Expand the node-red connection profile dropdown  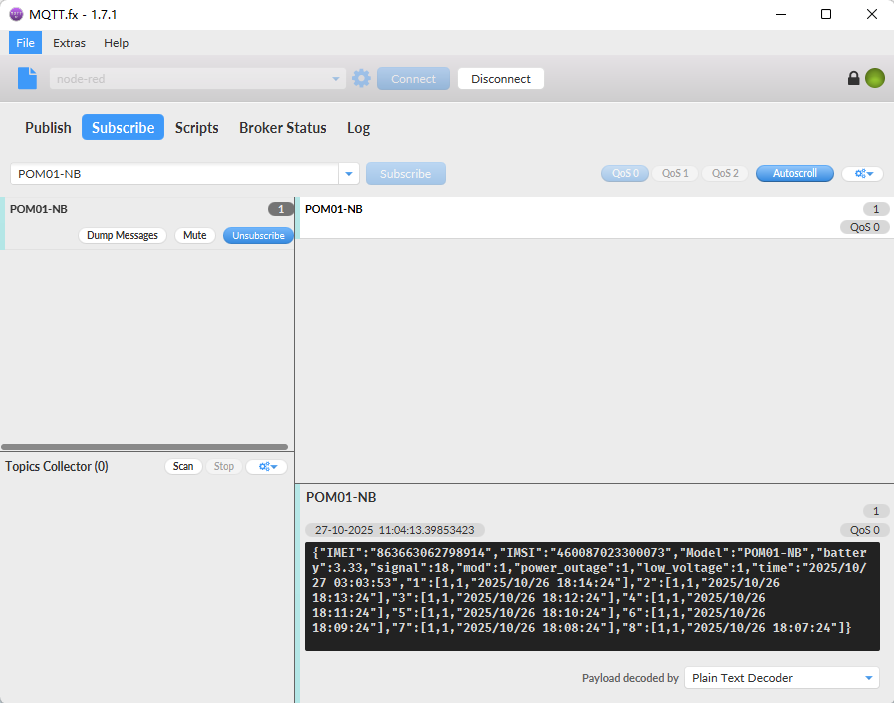pyautogui.click(x=336, y=79)
